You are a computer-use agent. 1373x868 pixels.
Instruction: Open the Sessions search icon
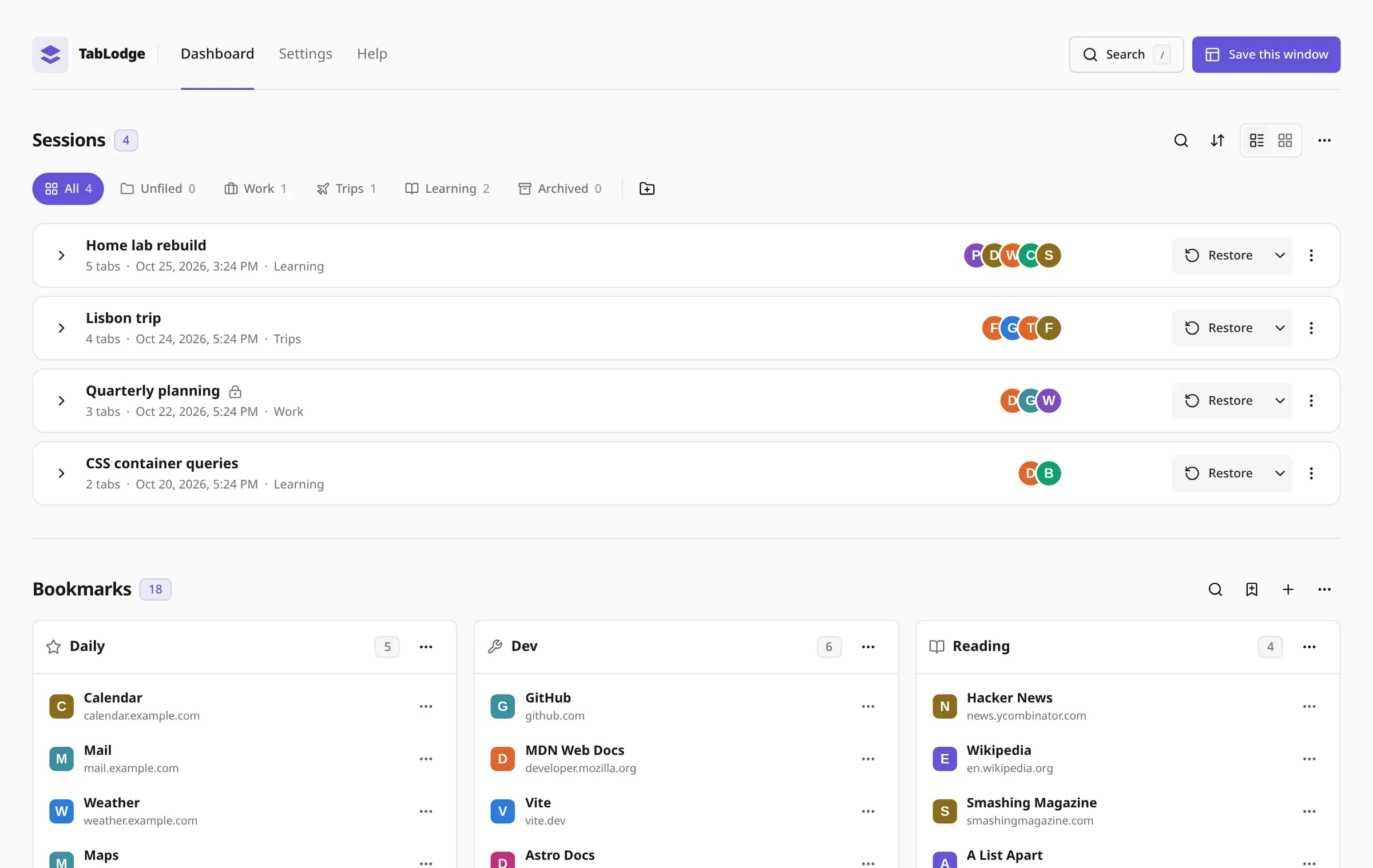click(x=1181, y=141)
